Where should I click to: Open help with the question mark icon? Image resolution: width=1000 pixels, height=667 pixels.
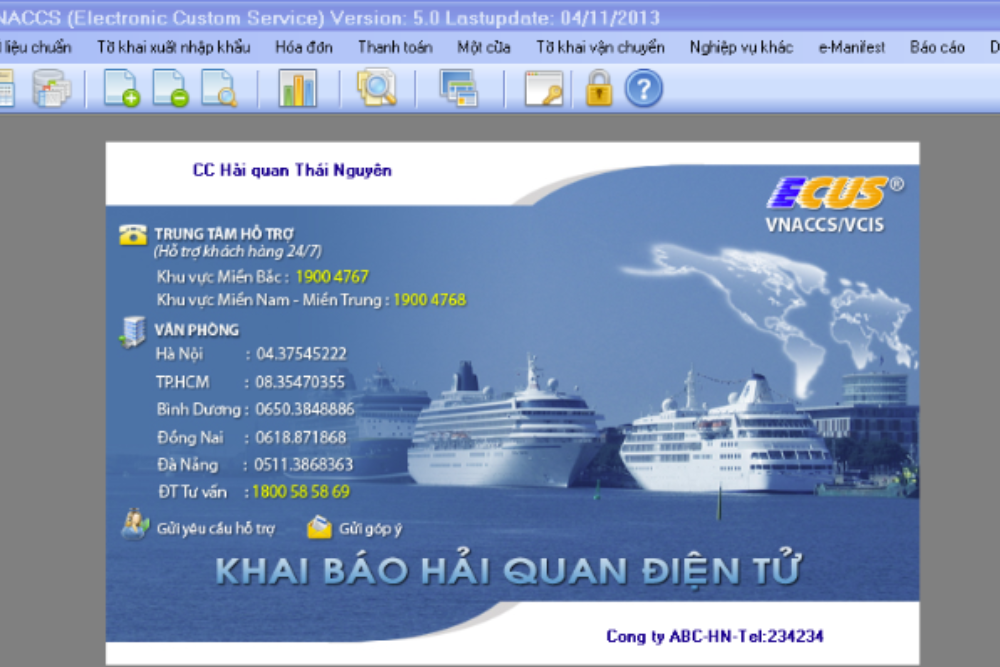(x=644, y=88)
